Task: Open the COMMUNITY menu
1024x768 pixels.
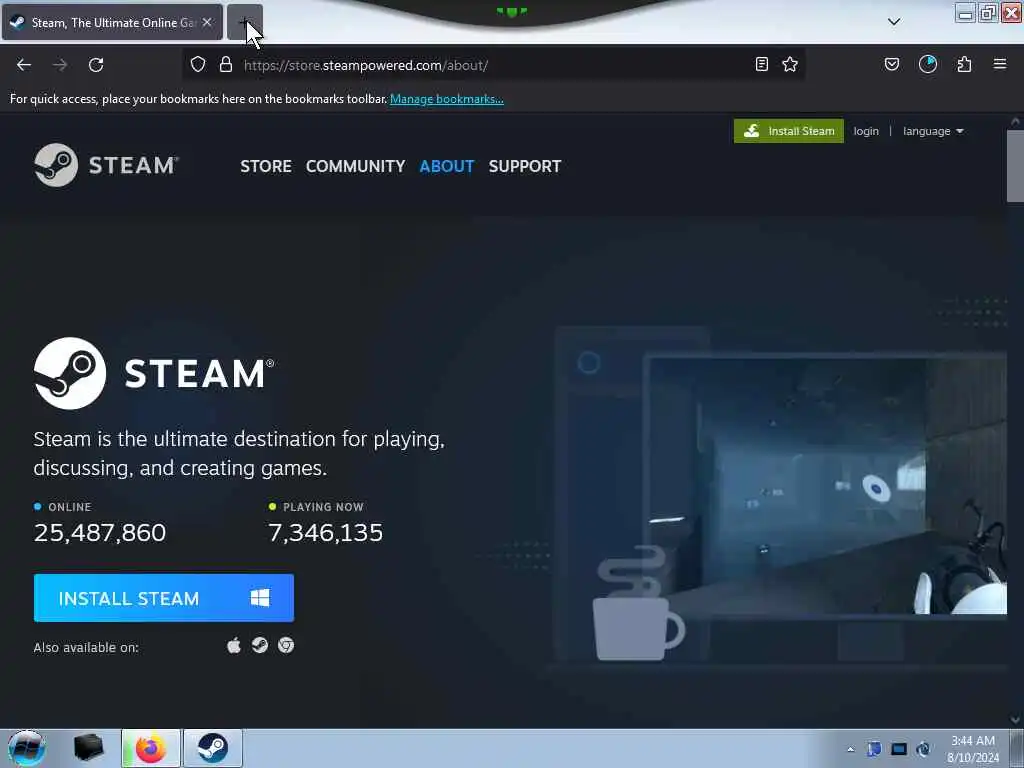Action: click(355, 166)
